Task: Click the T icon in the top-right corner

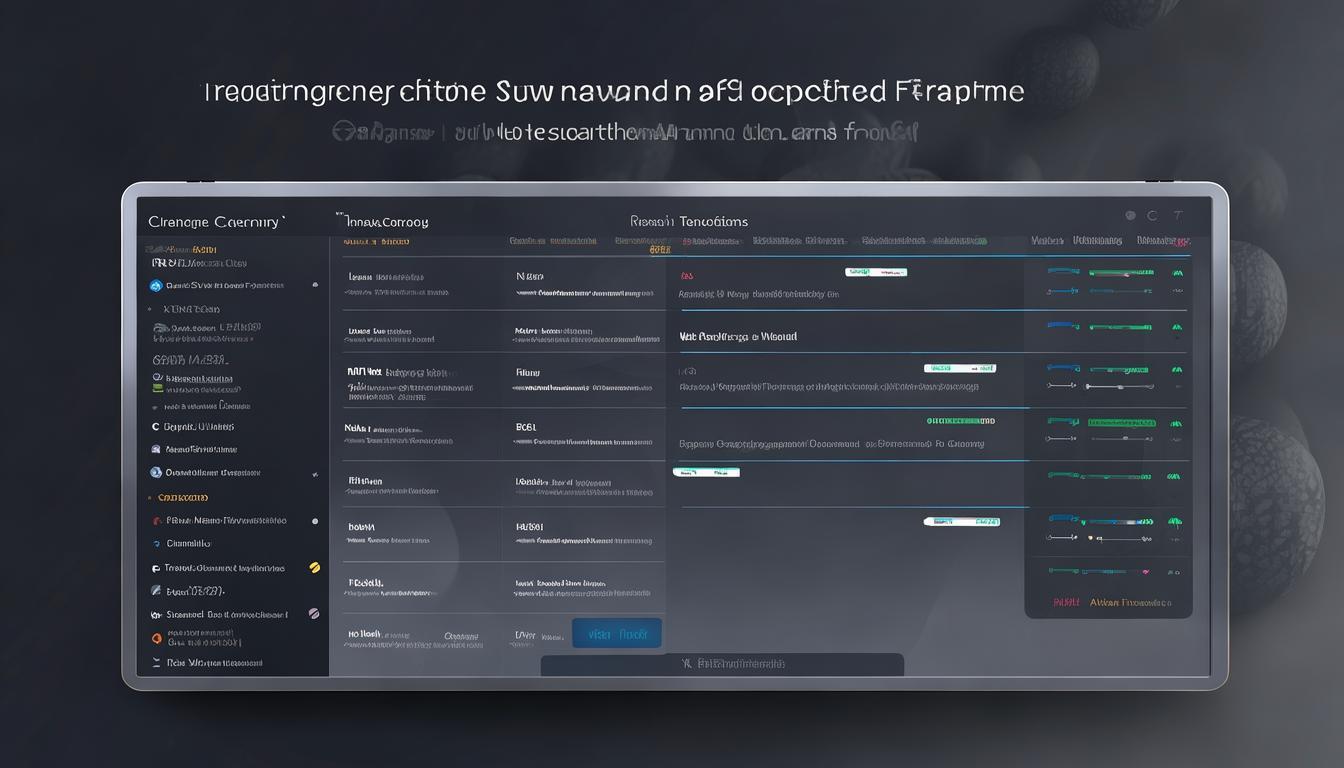Action: (1178, 215)
